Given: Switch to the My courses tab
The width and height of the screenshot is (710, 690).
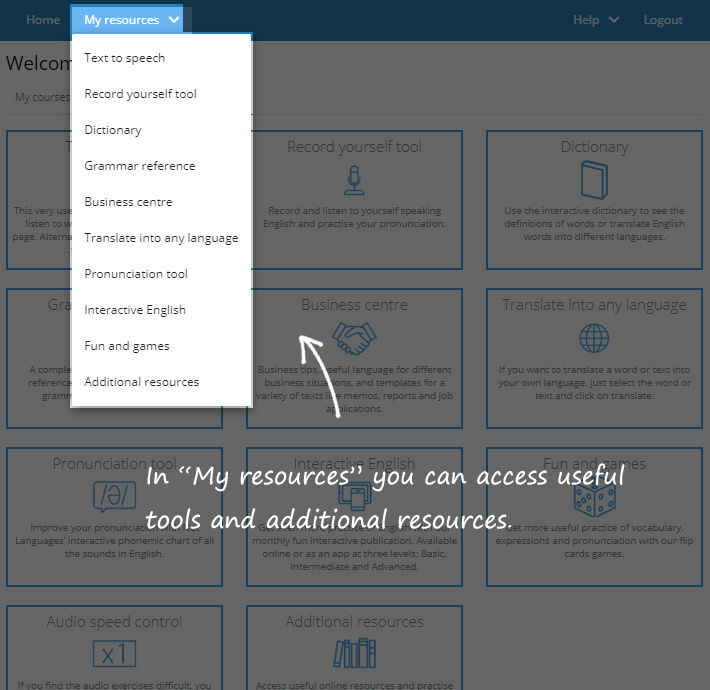Looking at the screenshot, I should [x=37, y=98].
